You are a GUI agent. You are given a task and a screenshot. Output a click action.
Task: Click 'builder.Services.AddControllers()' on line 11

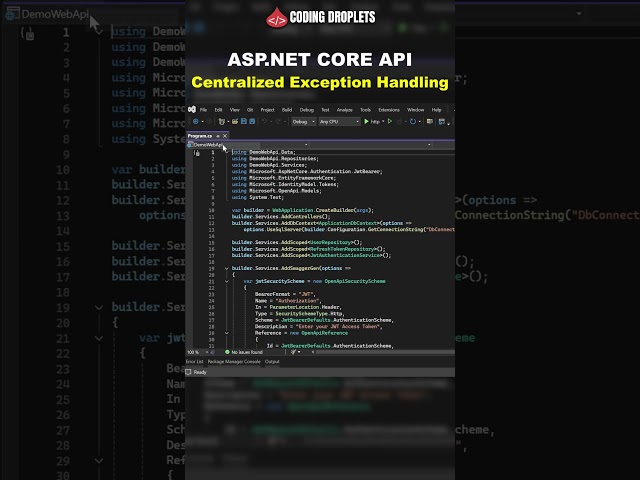[281, 216]
